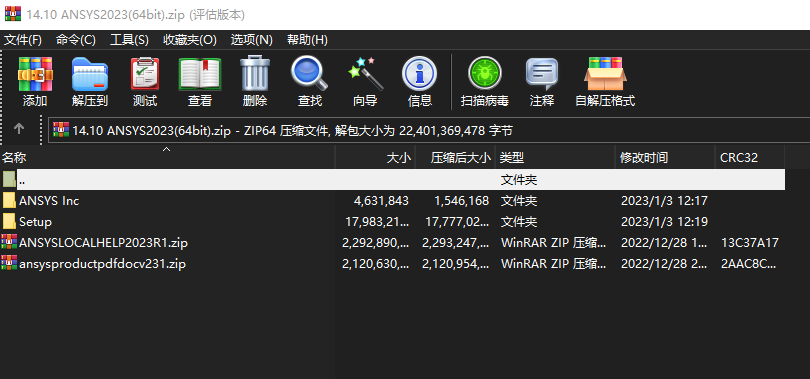The image size is (810, 379).
Task: Open the Favorites (收藏夹) menu
Action: point(190,40)
